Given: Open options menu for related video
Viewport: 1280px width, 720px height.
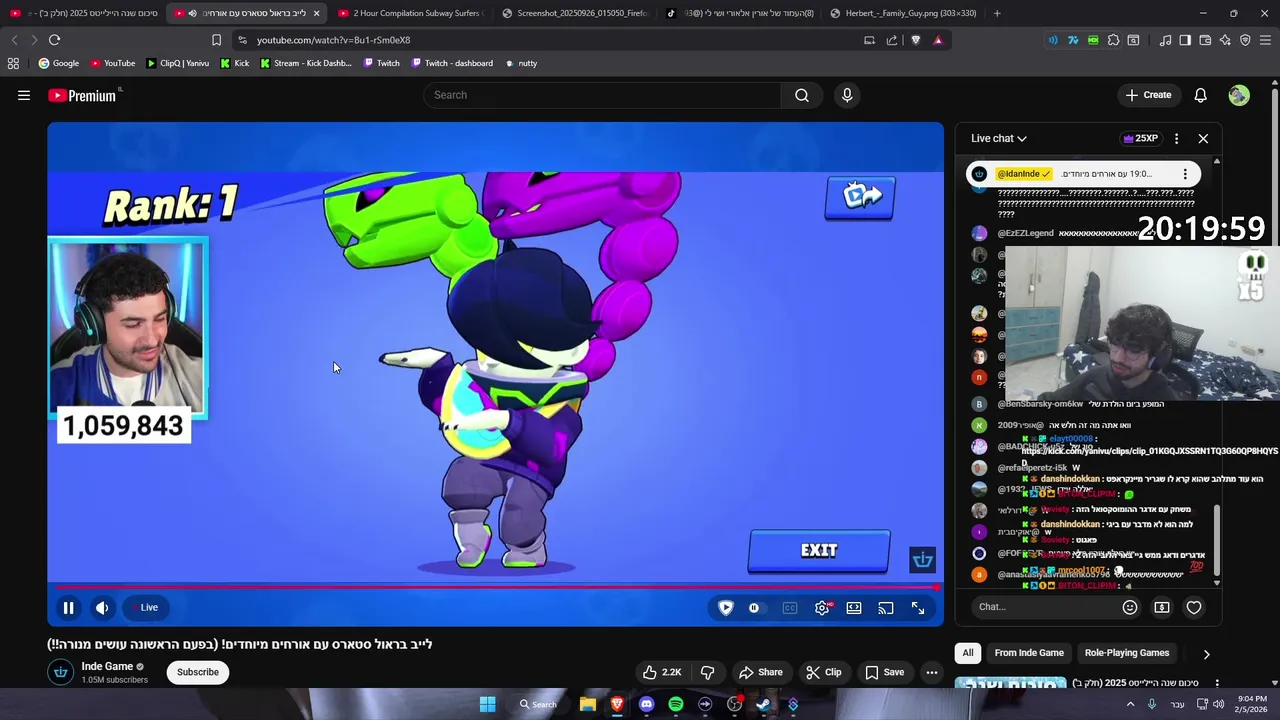Looking at the screenshot, I should tap(1217, 684).
